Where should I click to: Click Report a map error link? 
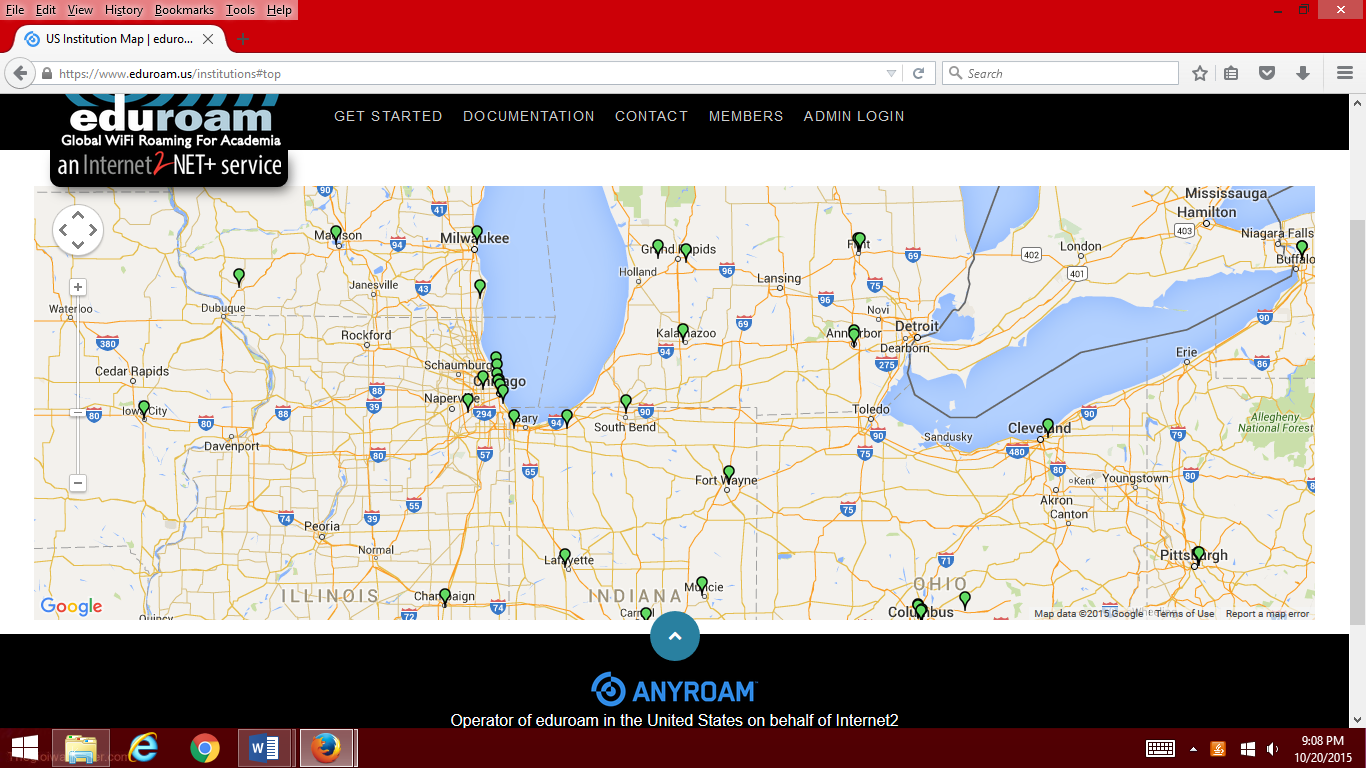click(1267, 614)
